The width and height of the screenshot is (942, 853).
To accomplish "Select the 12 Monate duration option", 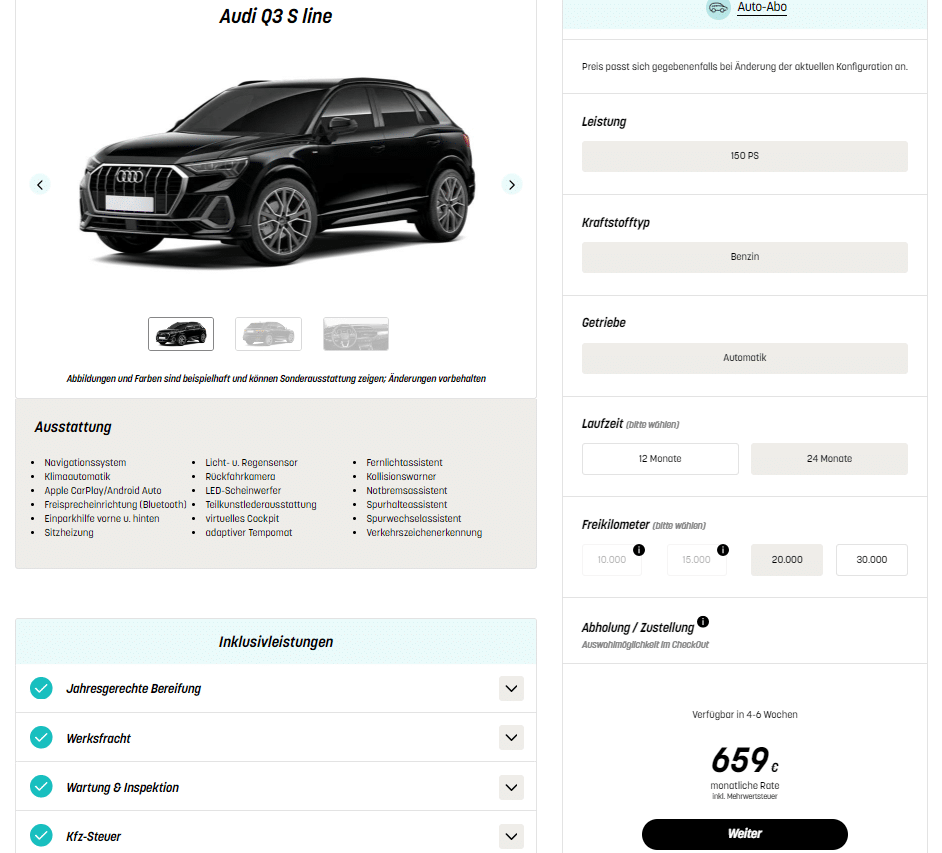I will (x=660, y=459).
